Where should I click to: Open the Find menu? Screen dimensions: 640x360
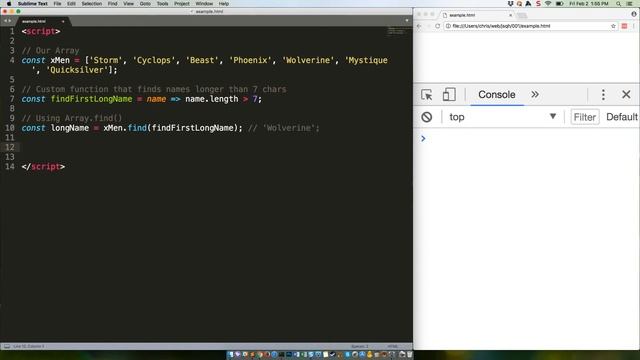coord(112,4)
